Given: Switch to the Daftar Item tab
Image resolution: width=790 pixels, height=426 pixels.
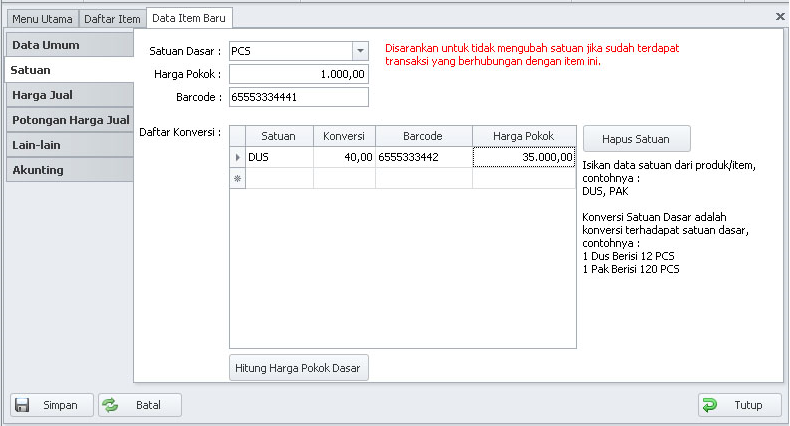Looking at the screenshot, I should tap(112, 19).
